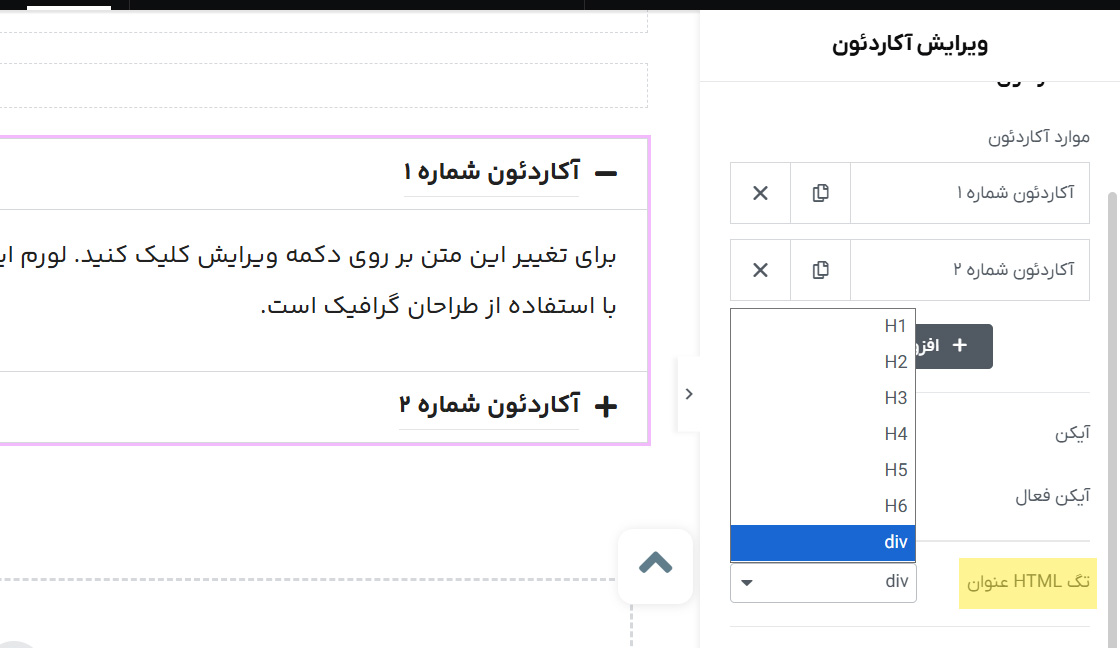Expand "آکاردئون شماره ۲" via its plus icon
This screenshot has width=1120, height=648.
pos(607,405)
